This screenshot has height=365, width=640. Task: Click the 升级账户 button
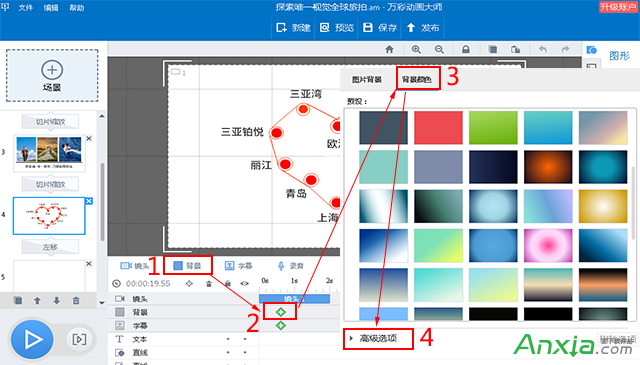pyautogui.click(x=618, y=7)
